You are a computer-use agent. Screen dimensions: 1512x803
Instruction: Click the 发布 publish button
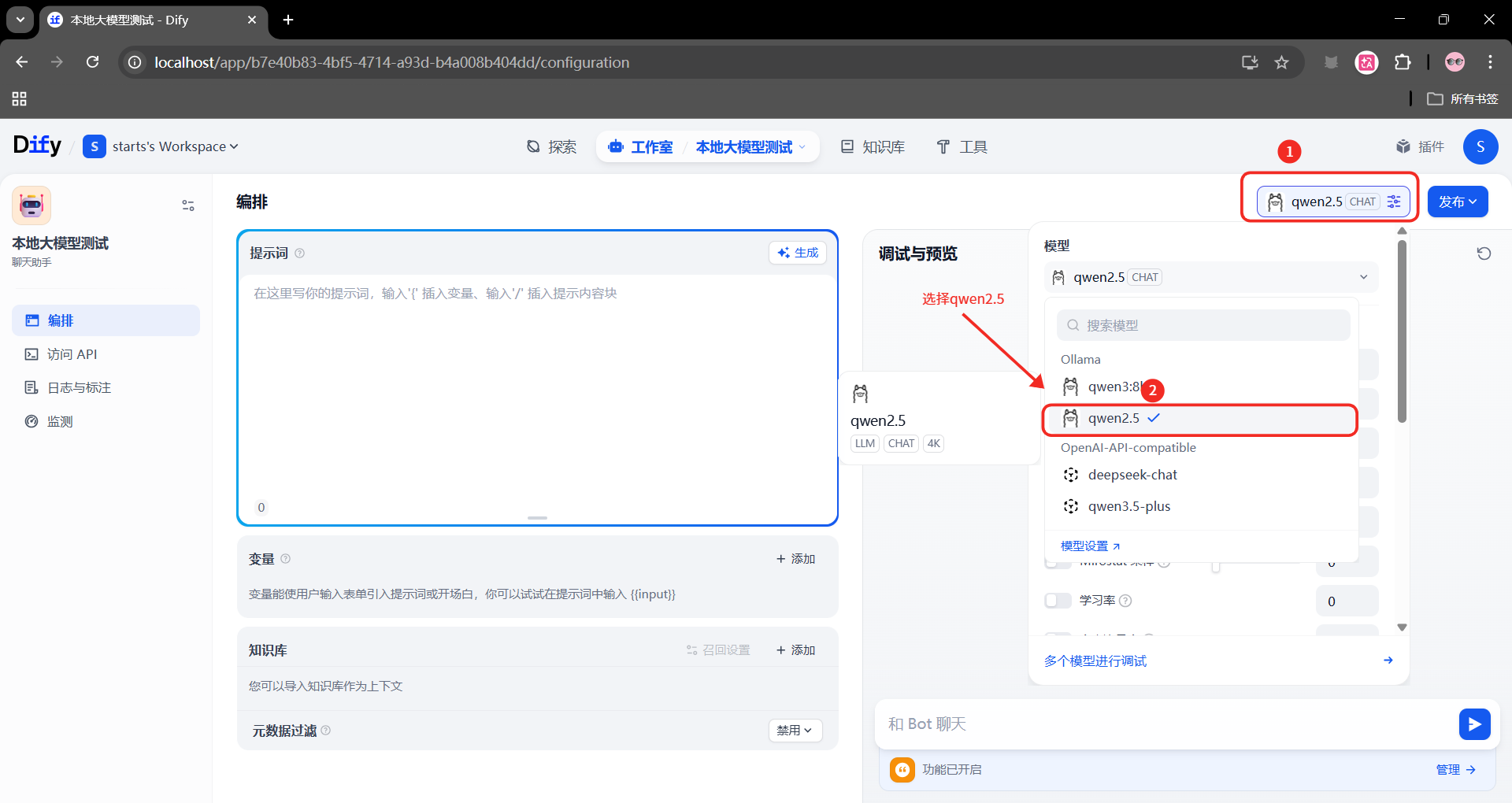[1458, 202]
